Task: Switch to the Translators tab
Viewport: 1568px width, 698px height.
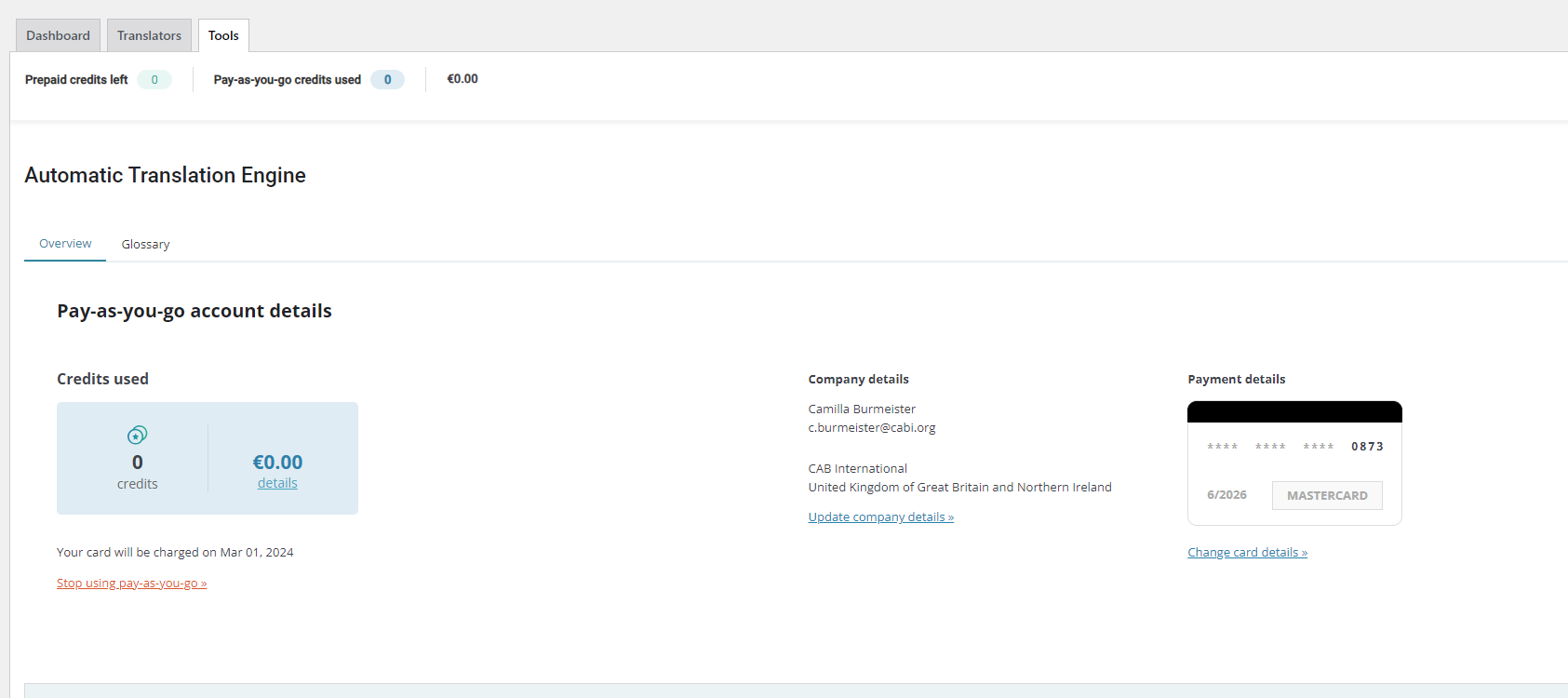Action: pyautogui.click(x=149, y=35)
